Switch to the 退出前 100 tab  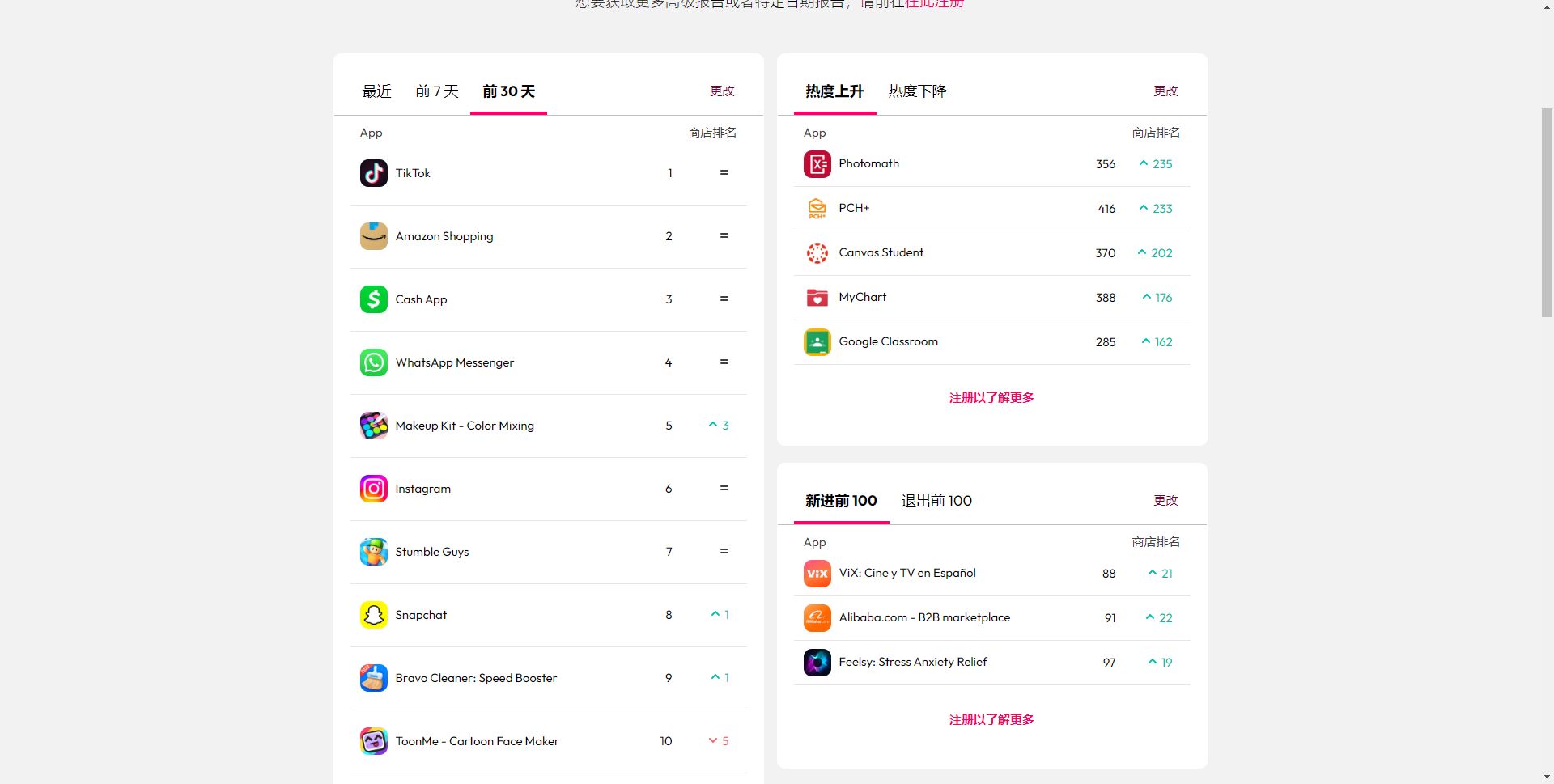(936, 501)
